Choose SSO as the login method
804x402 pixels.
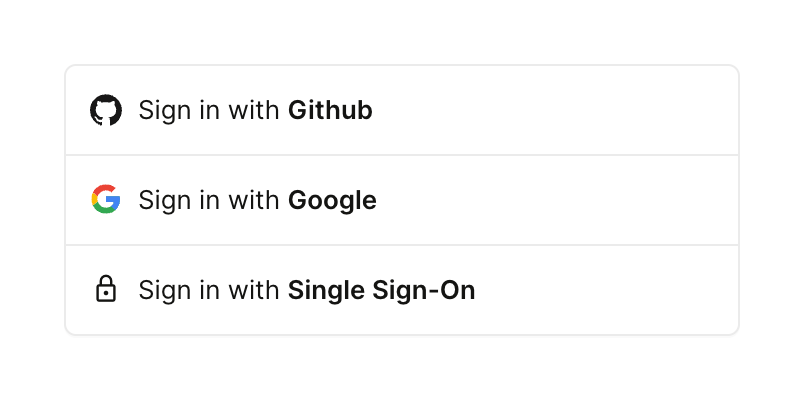coord(402,290)
